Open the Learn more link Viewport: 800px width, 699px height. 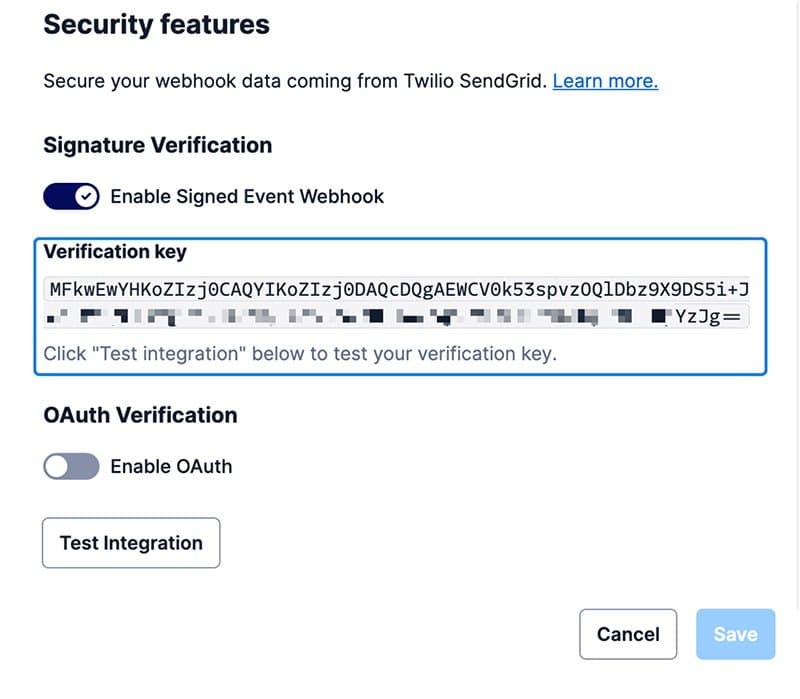click(604, 81)
